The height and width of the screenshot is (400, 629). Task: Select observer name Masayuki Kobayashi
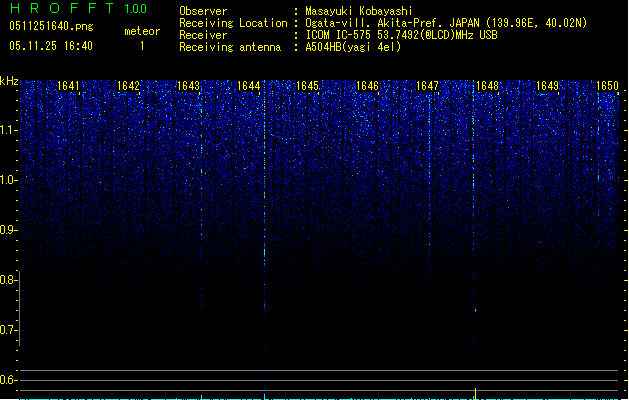tap(359, 11)
